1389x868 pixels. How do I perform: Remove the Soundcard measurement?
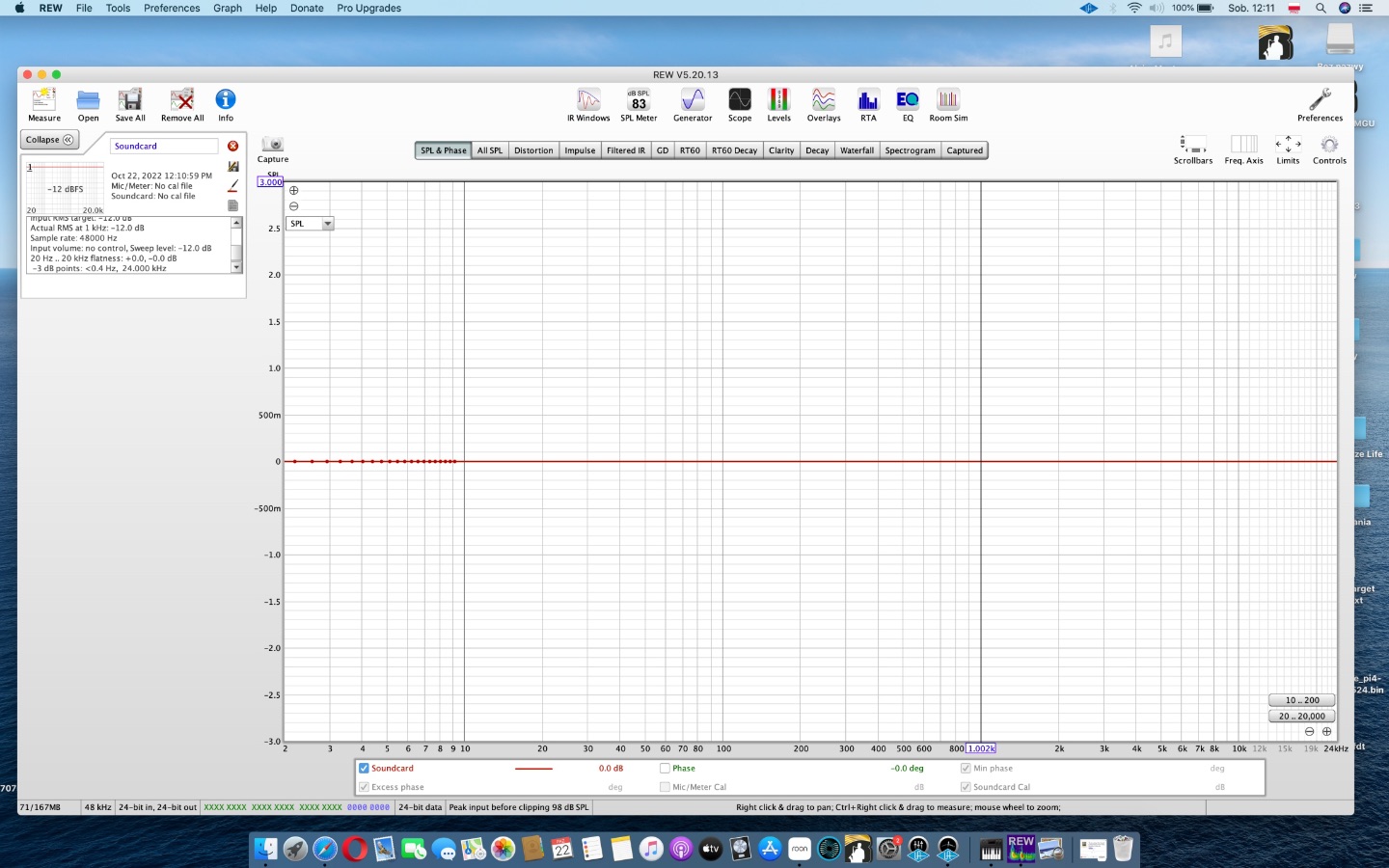tap(232, 146)
